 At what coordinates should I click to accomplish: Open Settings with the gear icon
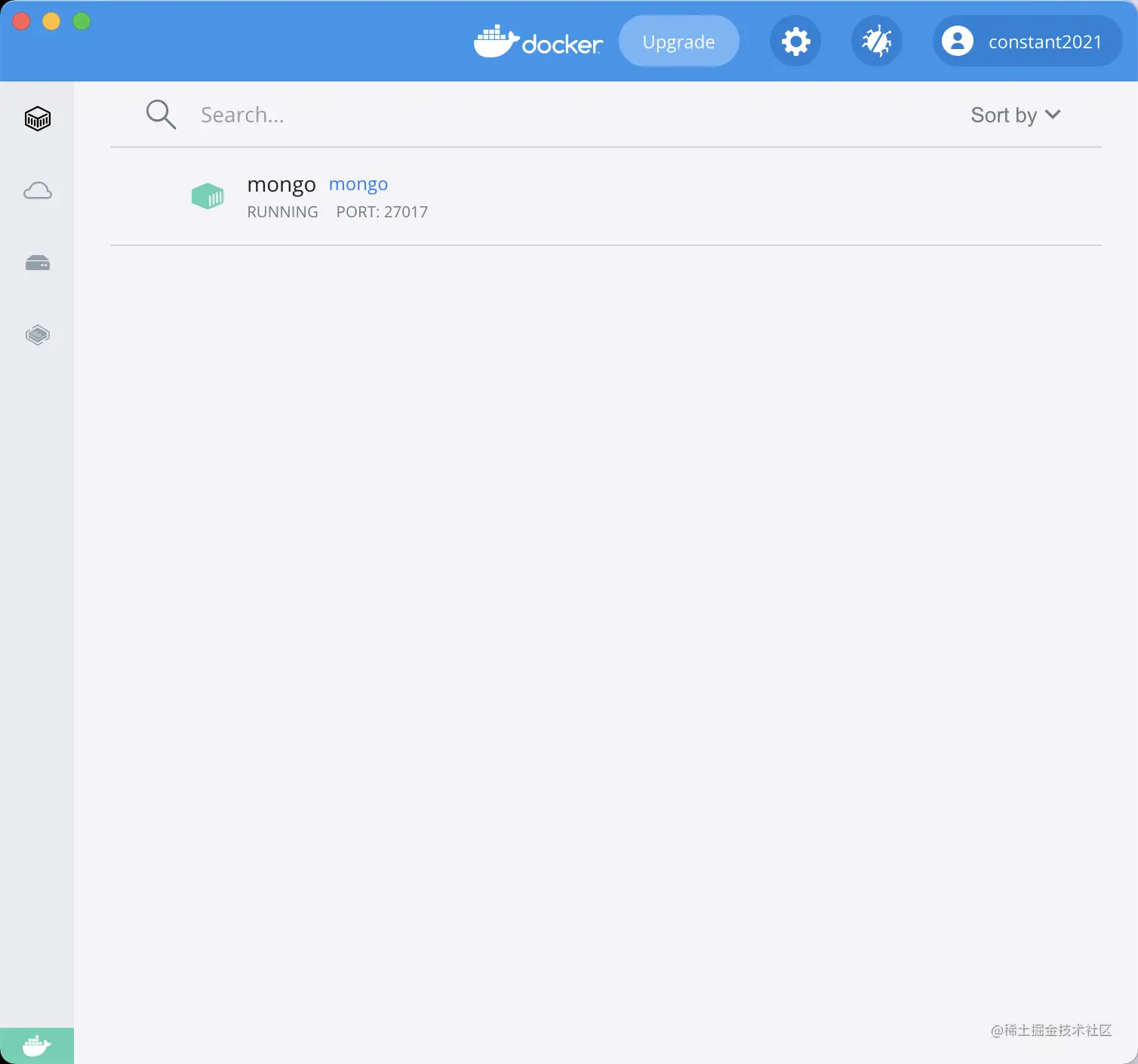point(795,41)
